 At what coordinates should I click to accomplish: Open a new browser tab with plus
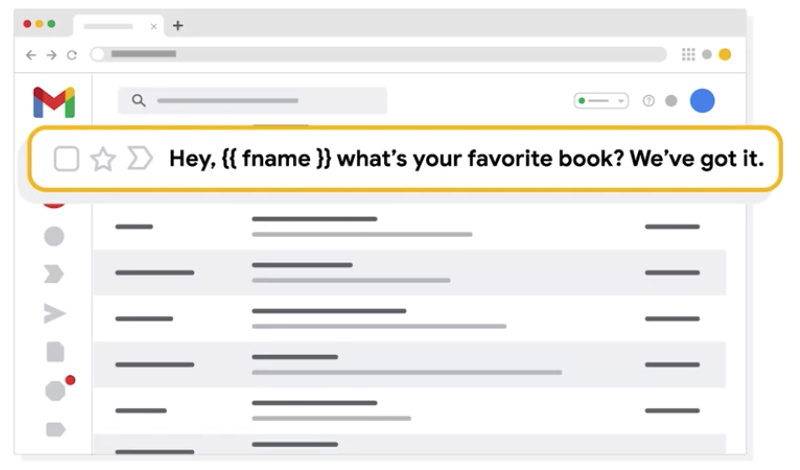point(178,26)
